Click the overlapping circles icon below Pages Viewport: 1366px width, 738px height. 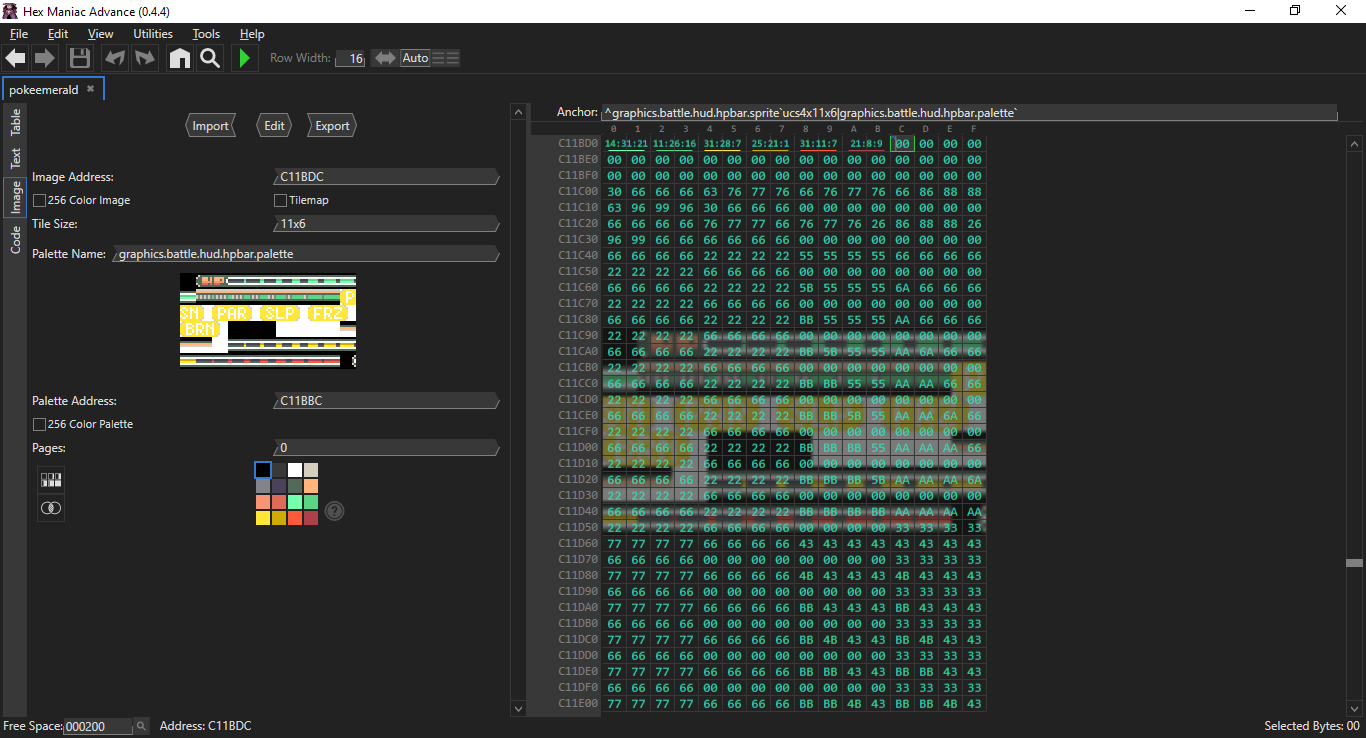[x=51, y=508]
